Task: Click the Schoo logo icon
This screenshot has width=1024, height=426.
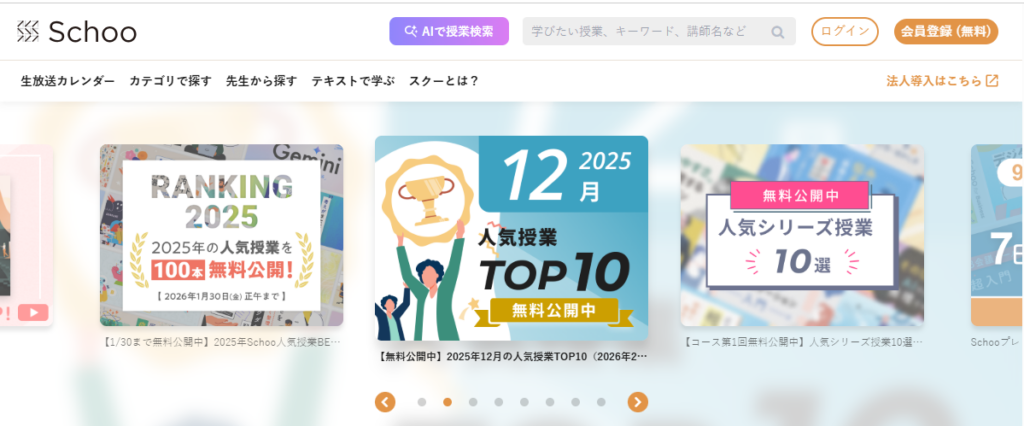Action: point(28,31)
